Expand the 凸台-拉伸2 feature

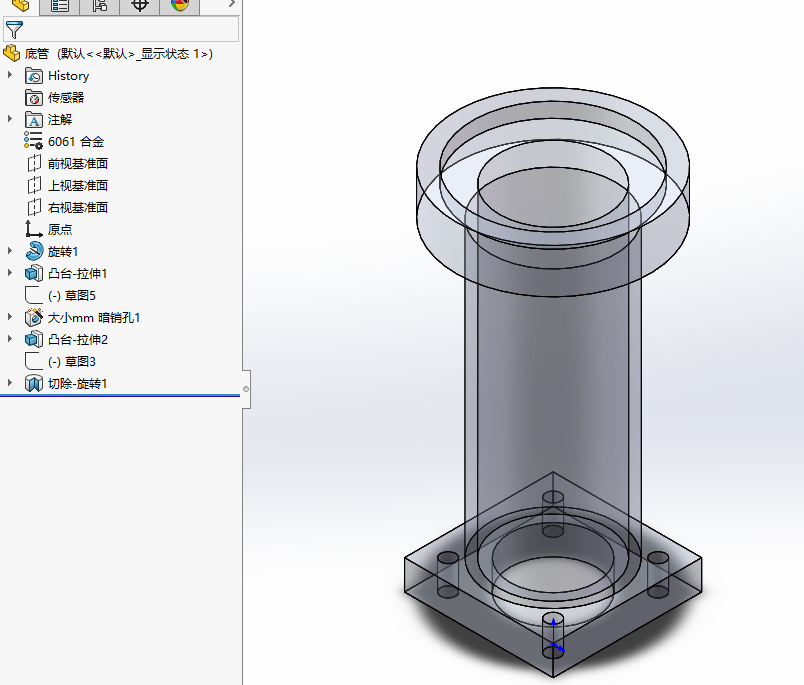10,339
